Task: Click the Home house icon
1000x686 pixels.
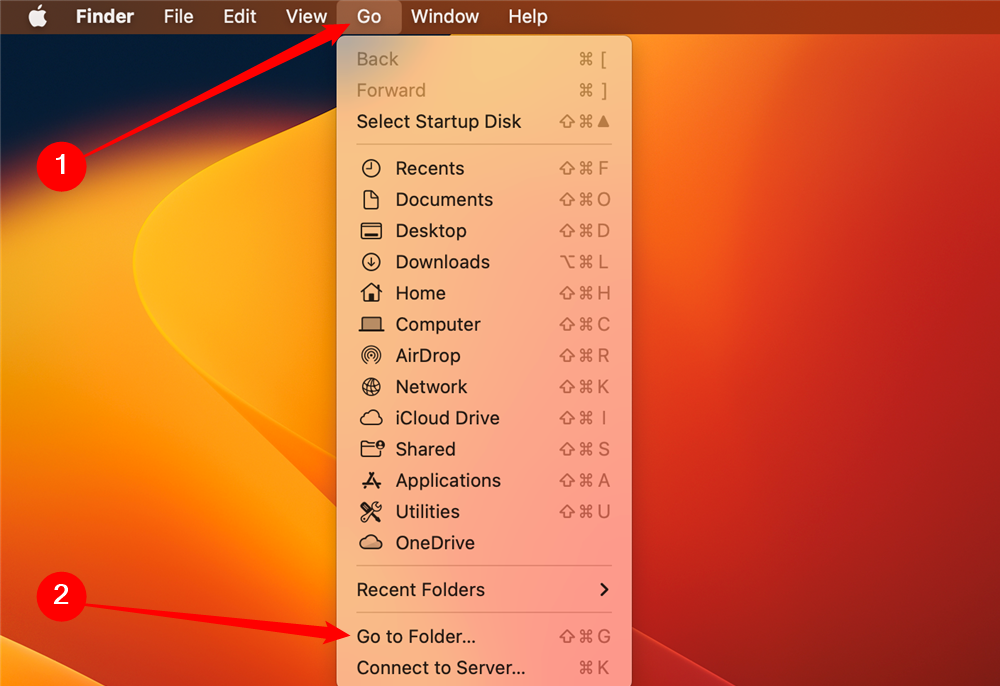Action: [371, 293]
